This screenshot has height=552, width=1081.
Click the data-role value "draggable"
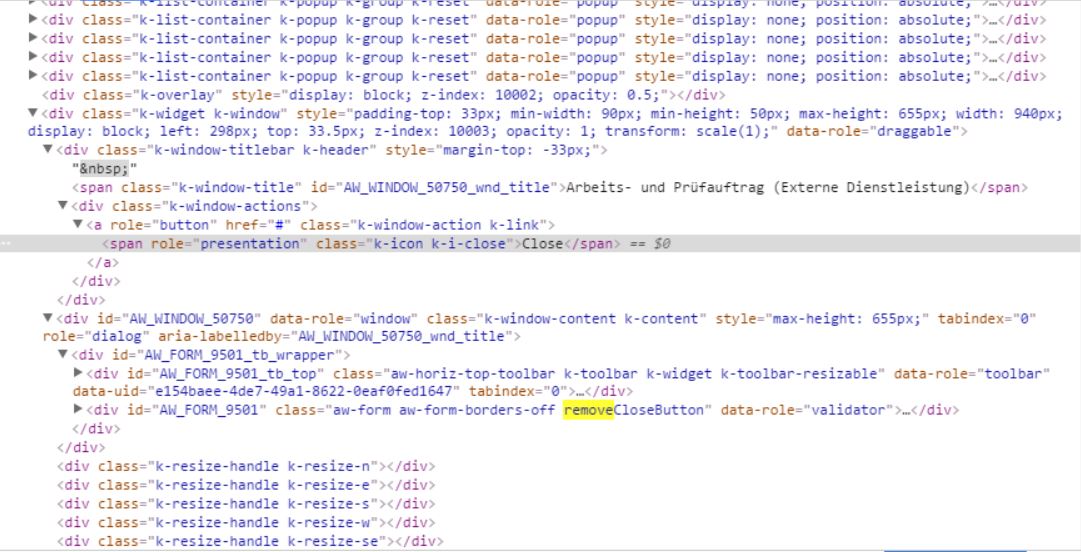click(x=913, y=131)
